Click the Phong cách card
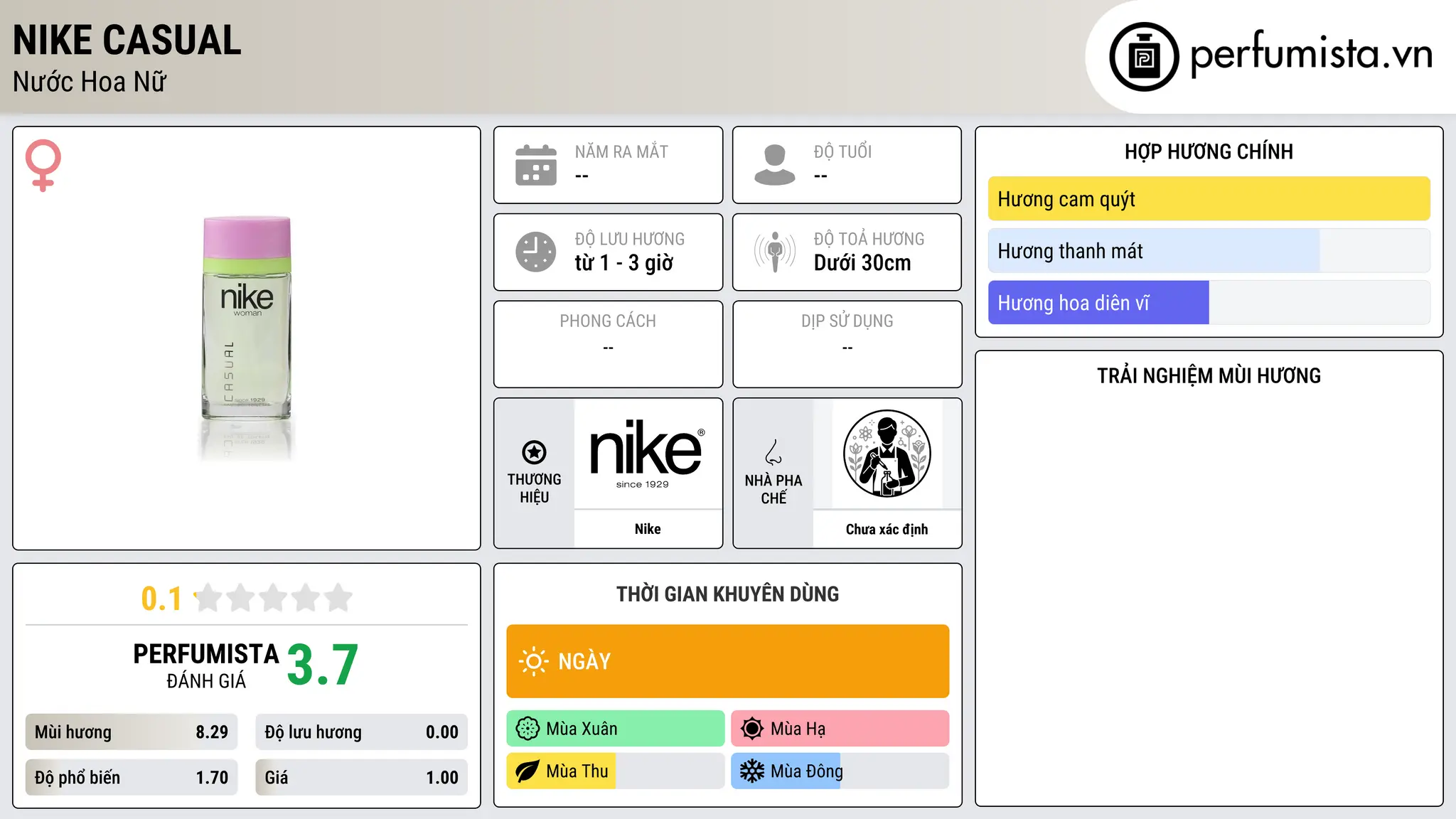The height and width of the screenshot is (819, 1456). (608, 344)
